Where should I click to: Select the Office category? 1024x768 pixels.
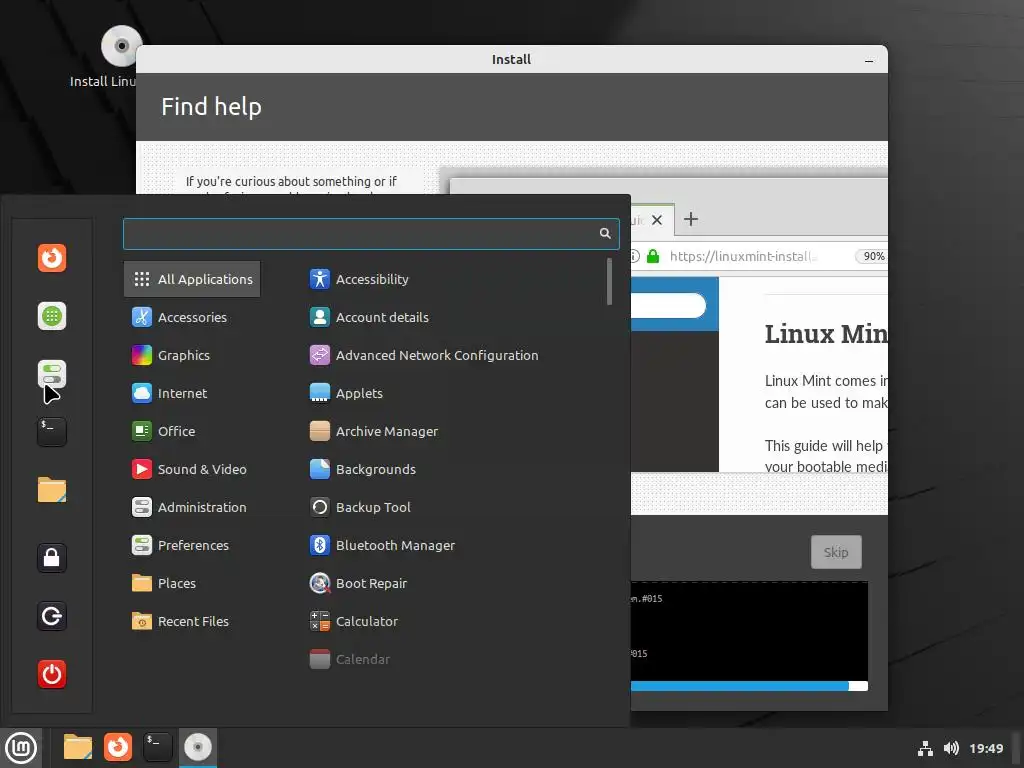(x=192, y=431)
